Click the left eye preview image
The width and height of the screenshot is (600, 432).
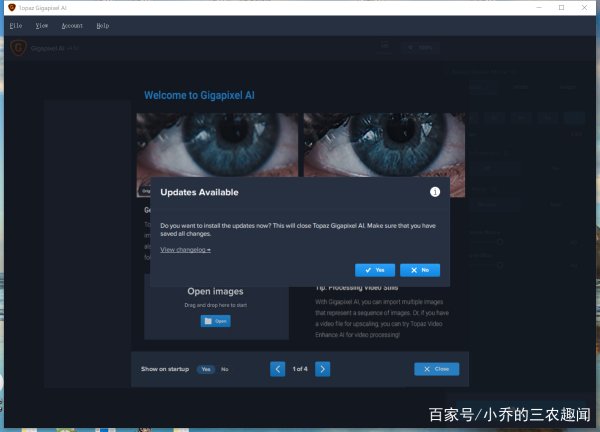click(x=217, y=150)
